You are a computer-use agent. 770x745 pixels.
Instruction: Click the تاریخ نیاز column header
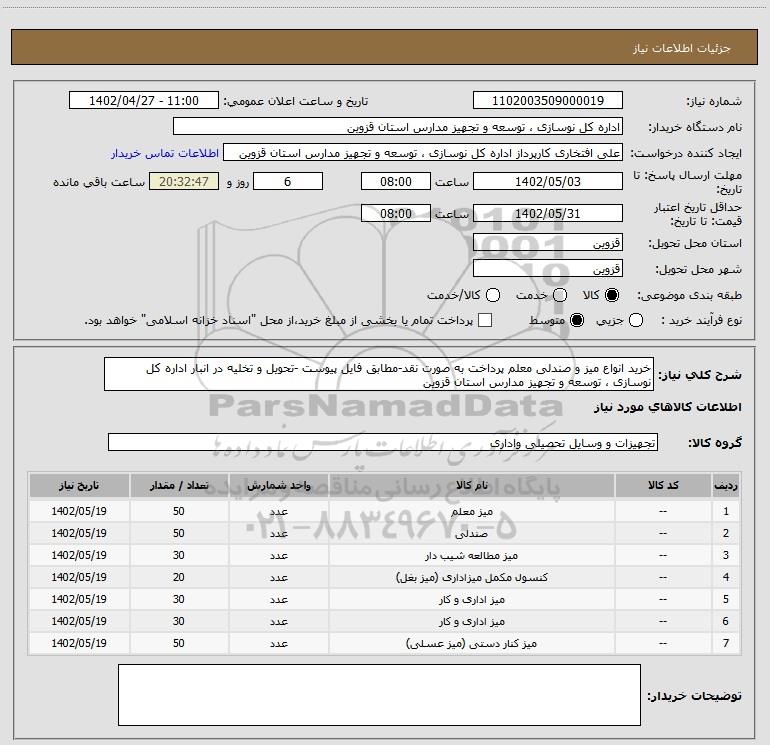(79, 485)
